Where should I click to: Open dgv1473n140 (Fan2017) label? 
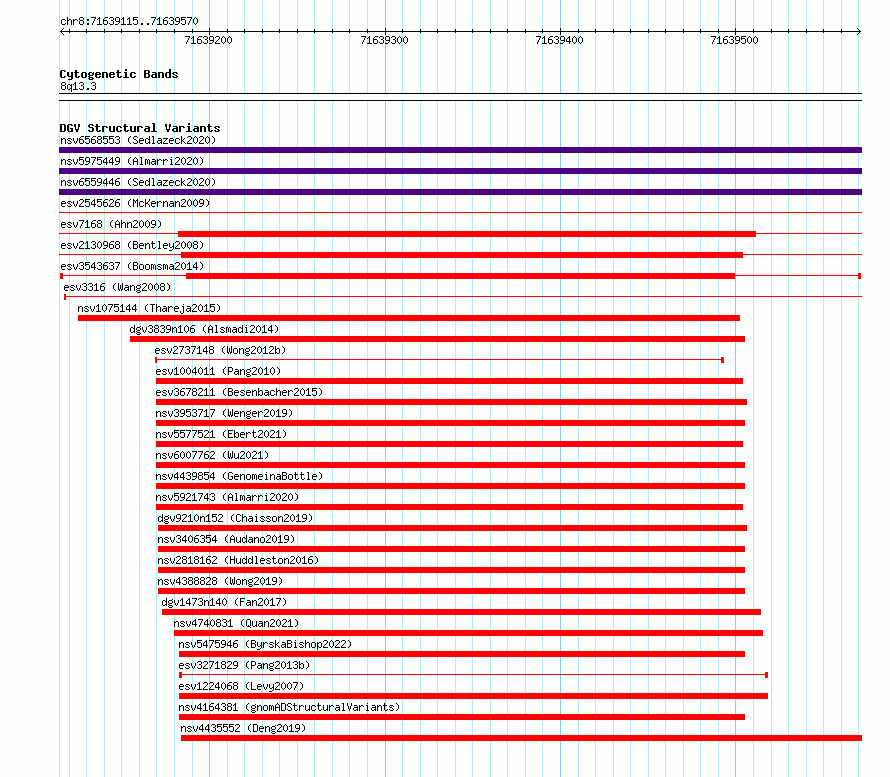click(224, 602)
